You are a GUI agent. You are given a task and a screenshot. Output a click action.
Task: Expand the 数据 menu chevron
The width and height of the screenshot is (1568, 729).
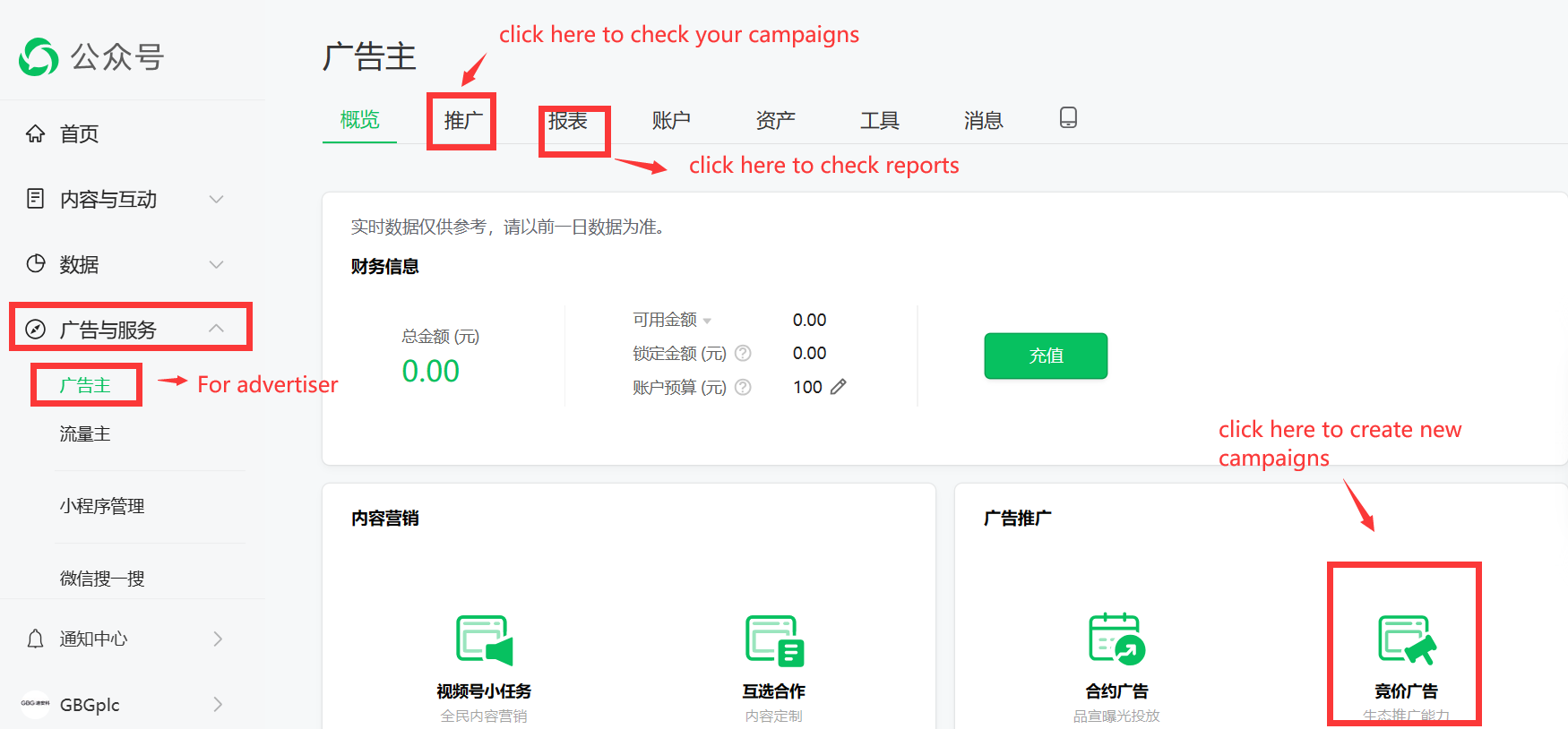tap(216, 264)
